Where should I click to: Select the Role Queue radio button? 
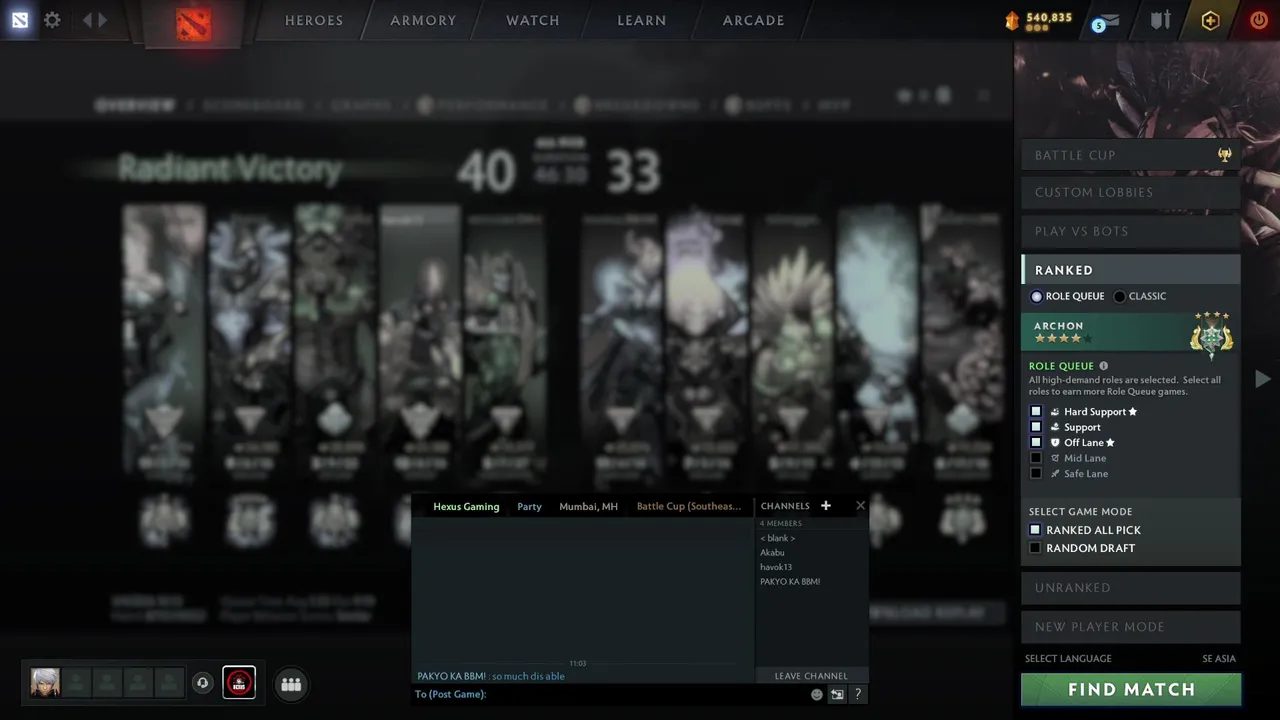(x=1037, y=296)
